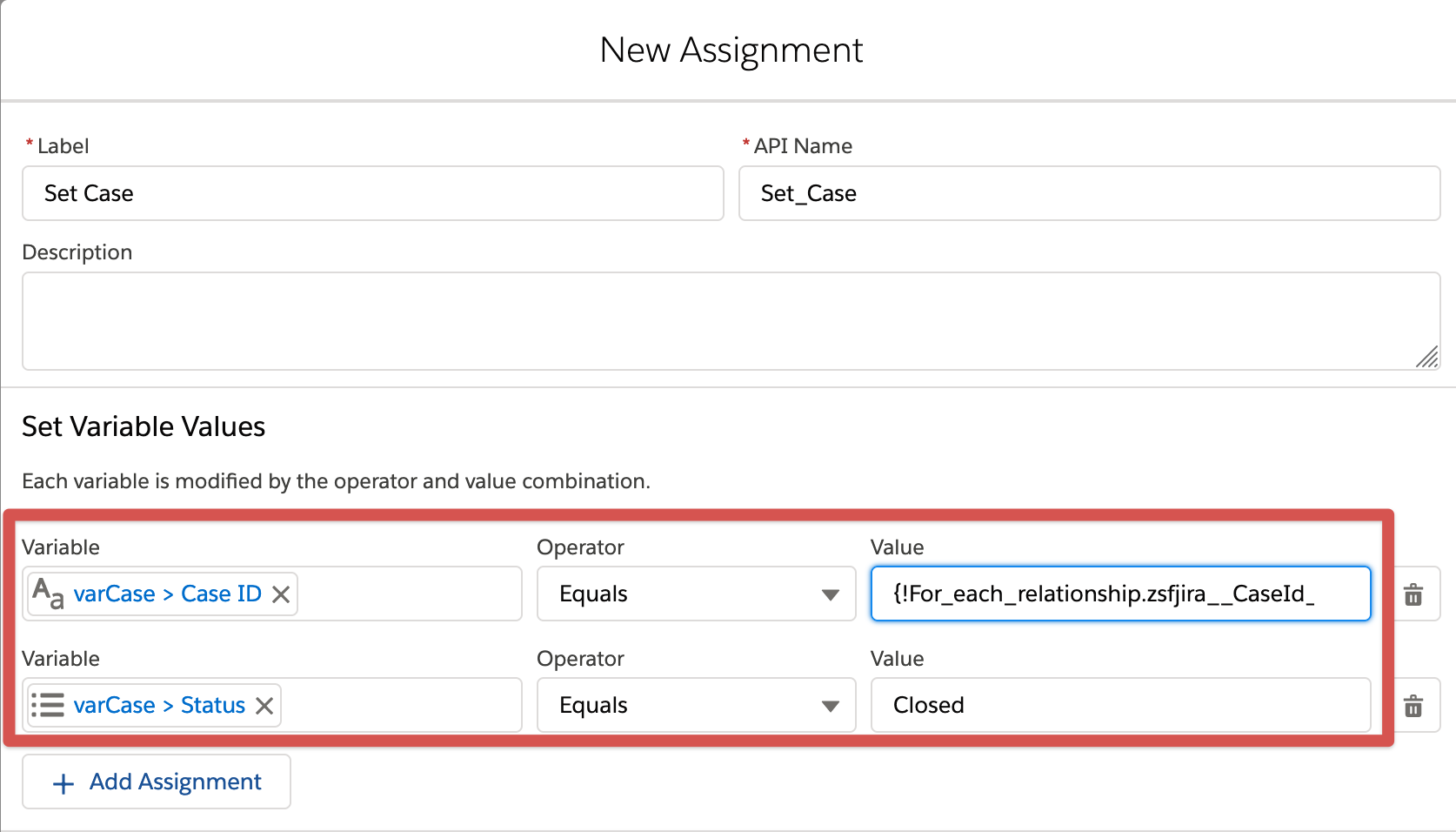Remove the varCase > Status pill

coord(264,706)
